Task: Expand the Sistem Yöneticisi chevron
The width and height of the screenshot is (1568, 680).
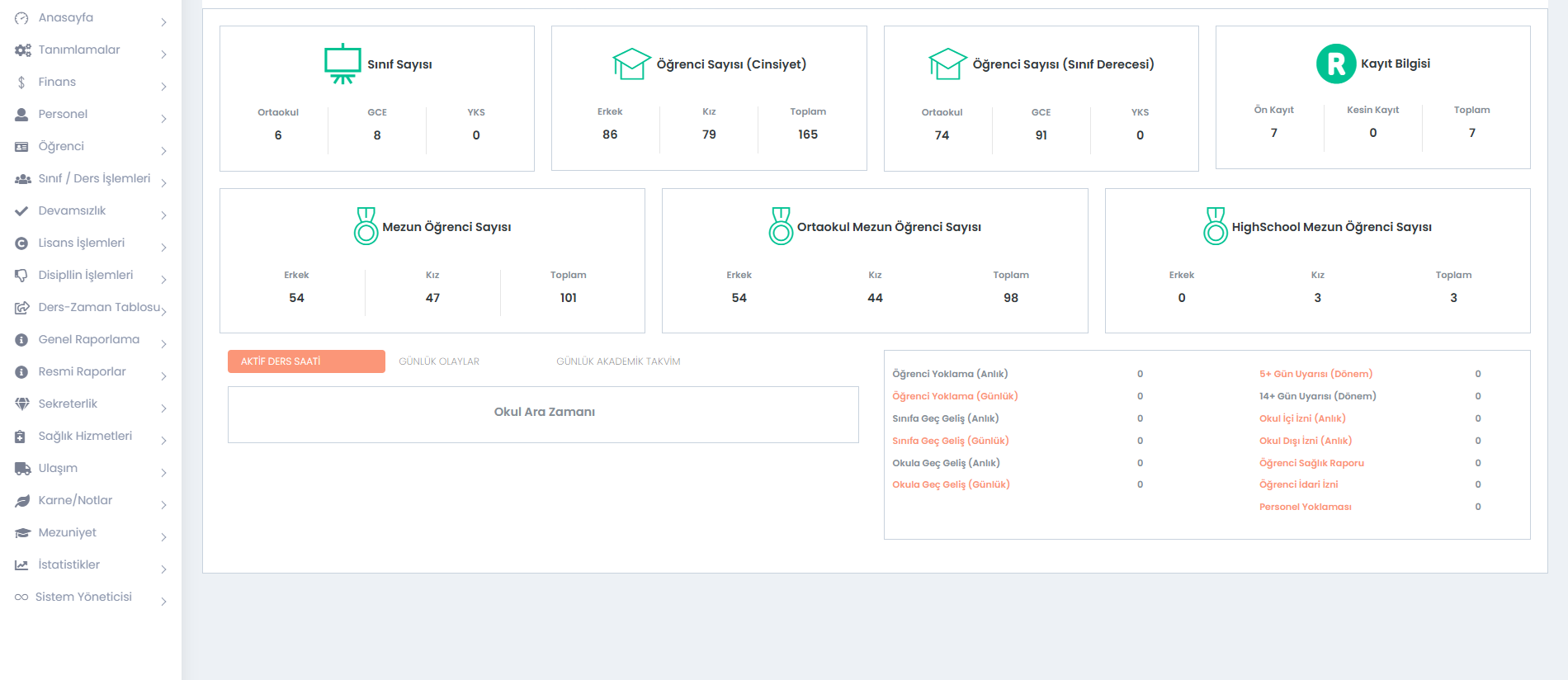Action: click(x=163, y=602)
